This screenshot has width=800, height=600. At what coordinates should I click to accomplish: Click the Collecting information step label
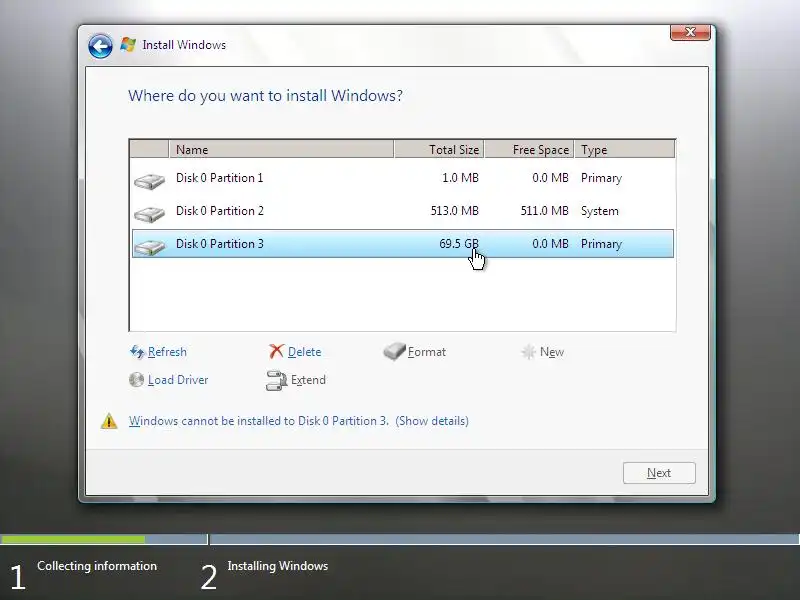coord(97,566)
